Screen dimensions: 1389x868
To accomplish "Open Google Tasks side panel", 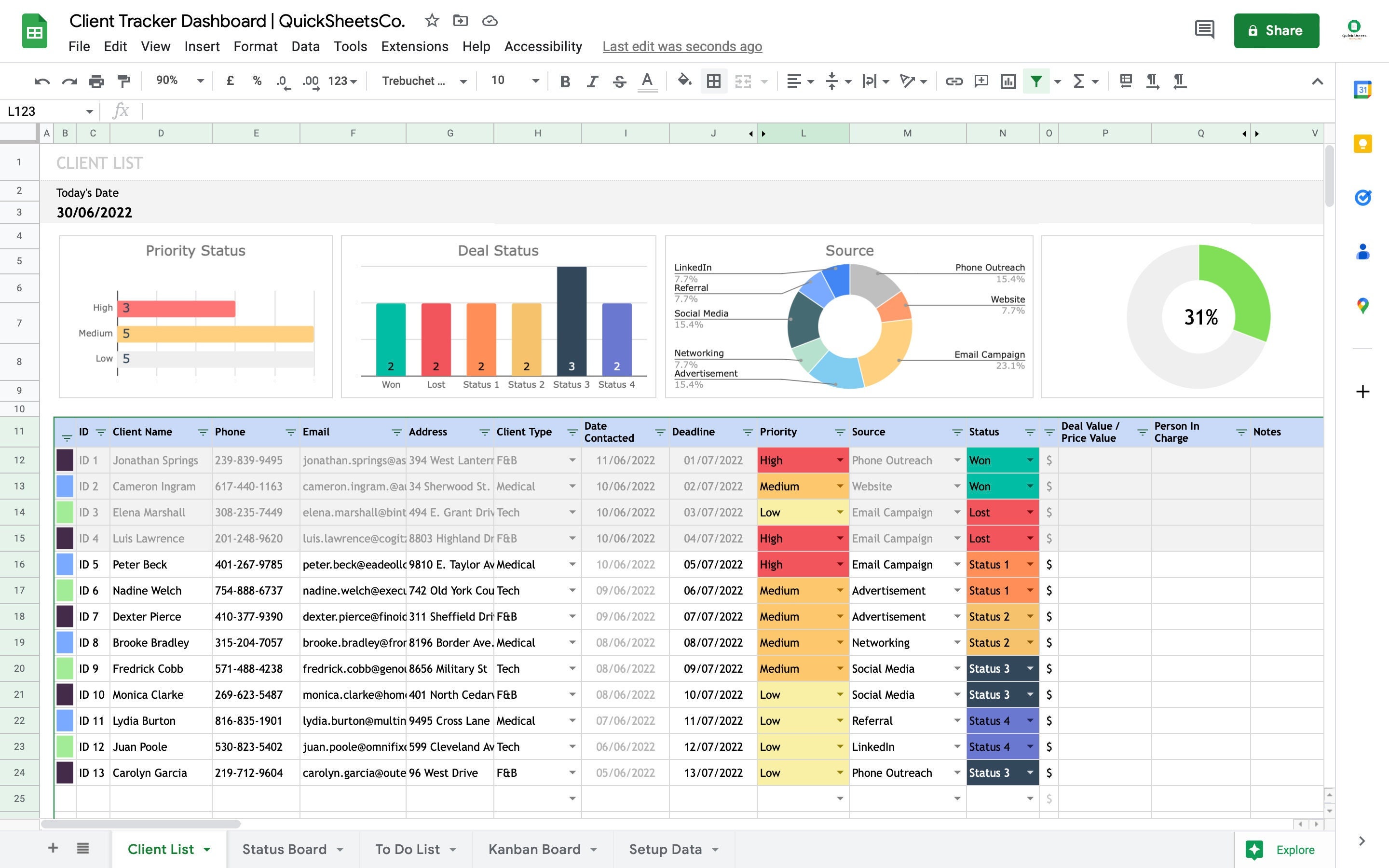I will pyautogui.click(x=1362, y=198).
